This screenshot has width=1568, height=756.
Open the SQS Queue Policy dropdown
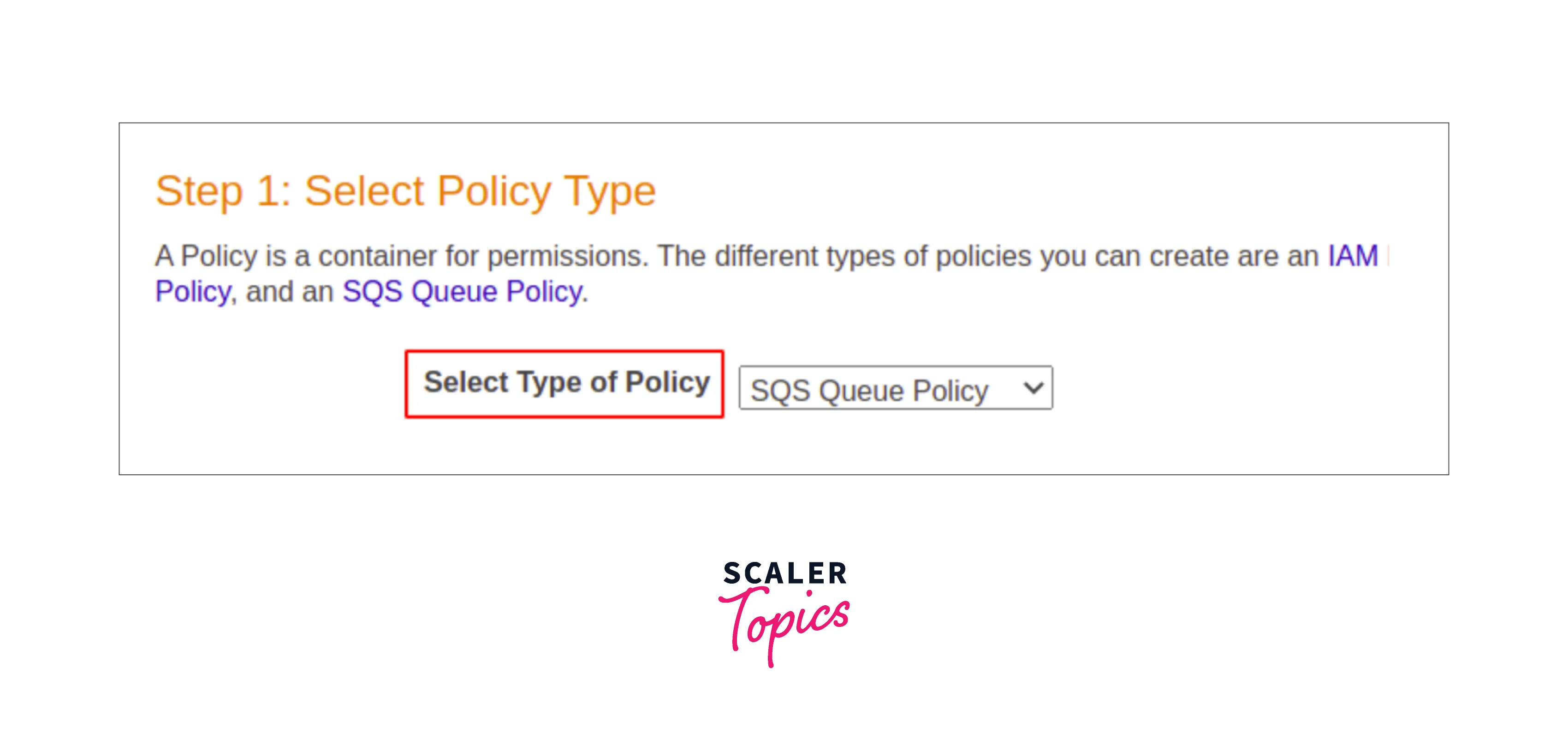click(x=895, y=388)
